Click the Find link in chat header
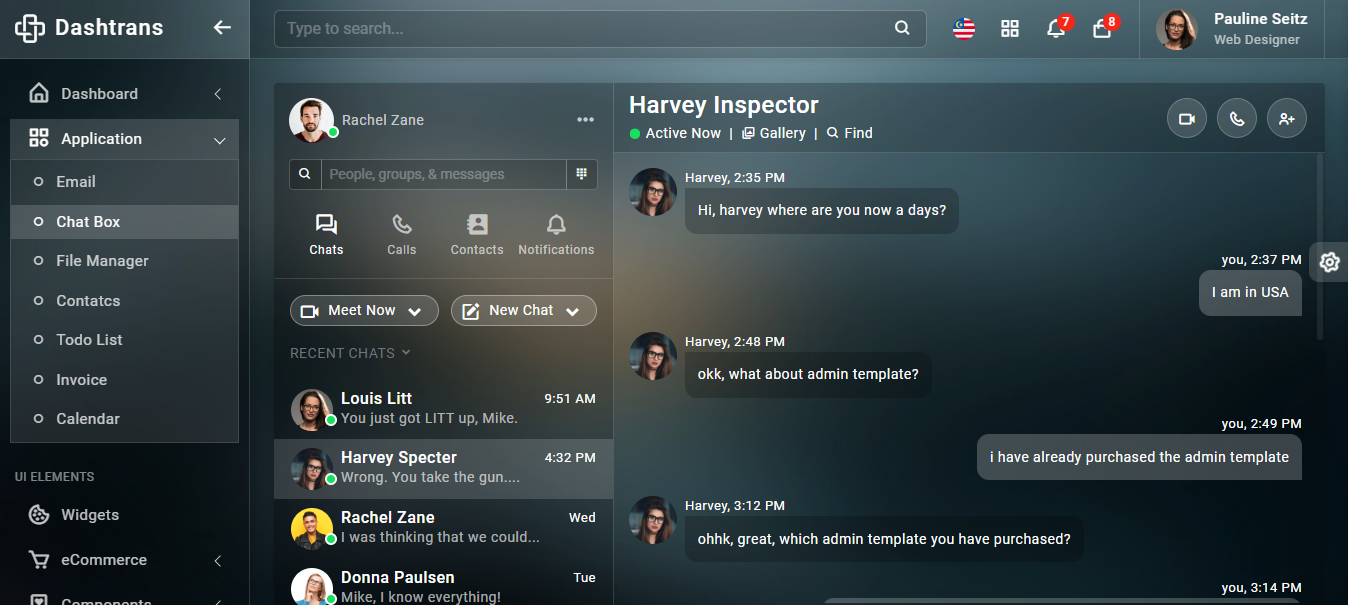Viewport: 1348px width, 605px height. pos(850,133)
